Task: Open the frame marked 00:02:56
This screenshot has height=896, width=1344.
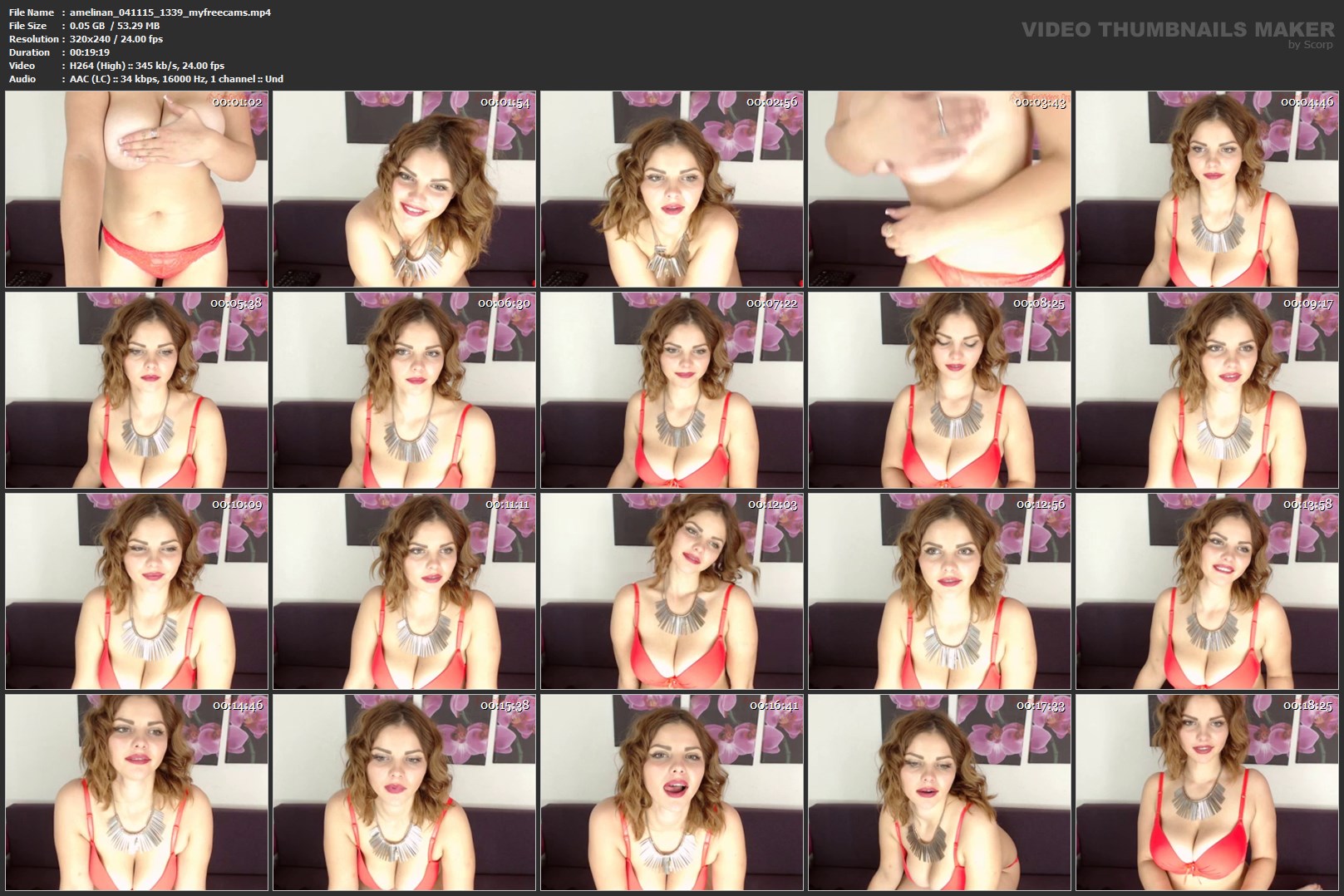Action: (x=672, y=190)
